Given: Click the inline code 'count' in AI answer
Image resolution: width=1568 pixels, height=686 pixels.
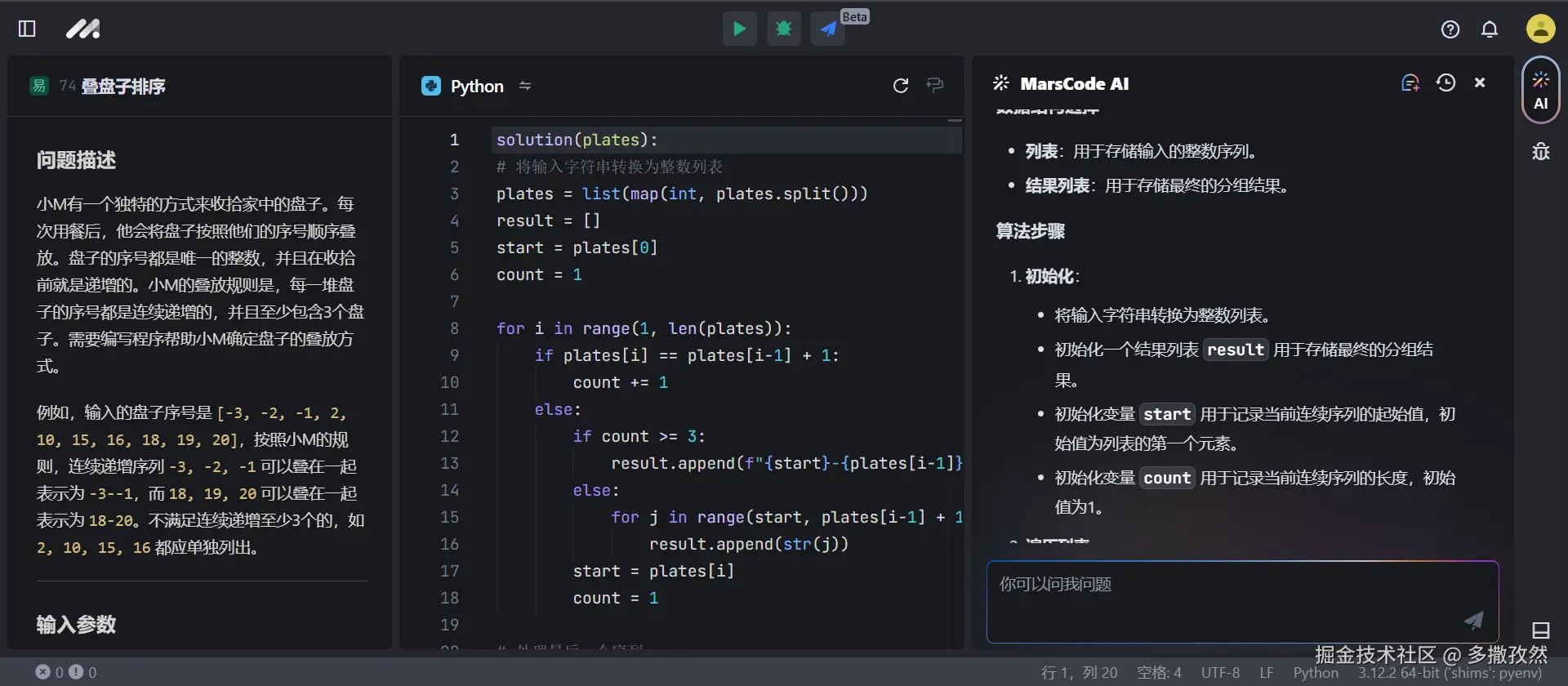Looking at the screenshot, I should click(x=1167, y=478).
